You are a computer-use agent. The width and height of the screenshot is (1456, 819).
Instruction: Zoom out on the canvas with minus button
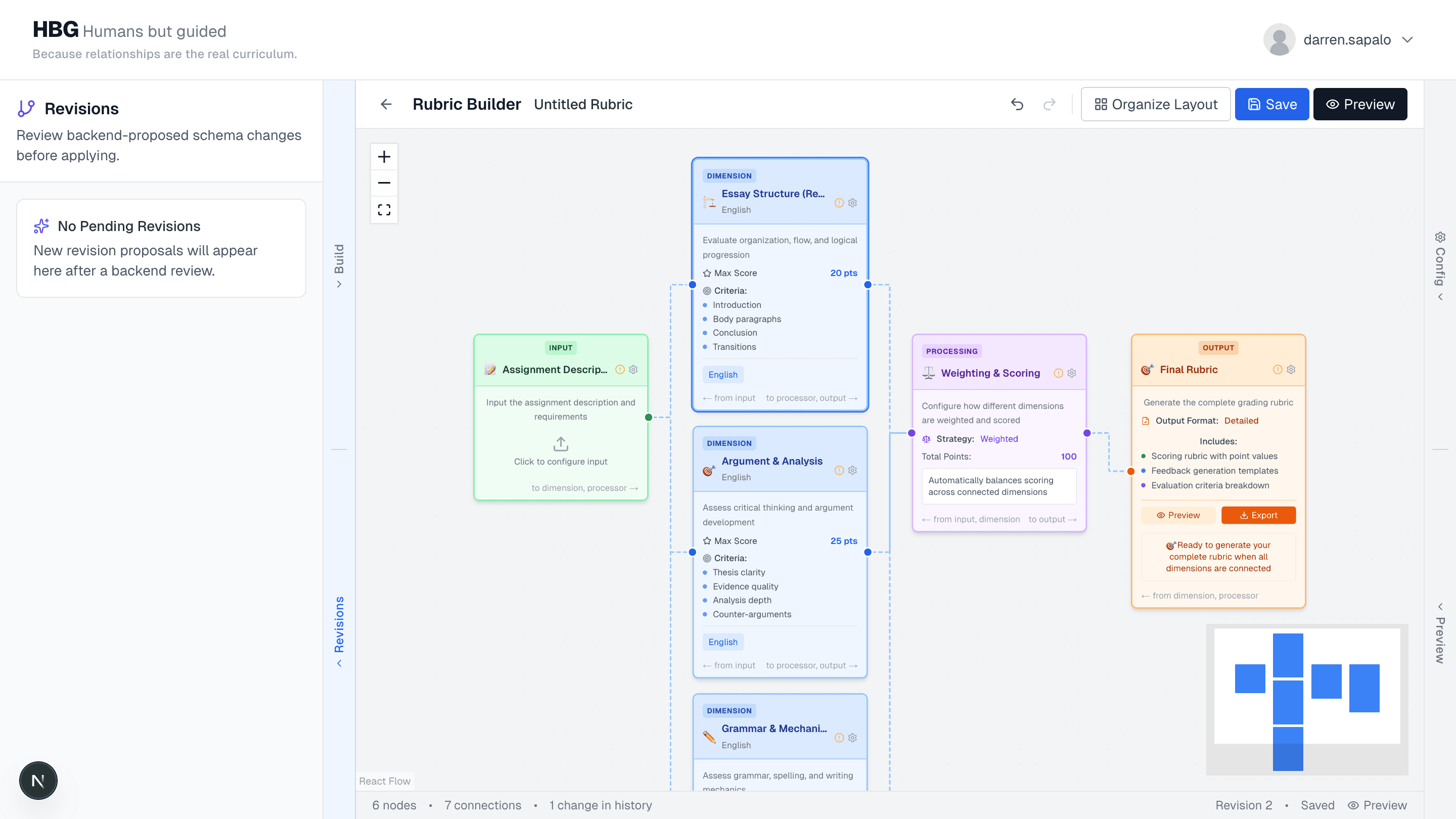click(x=384, y=183)
